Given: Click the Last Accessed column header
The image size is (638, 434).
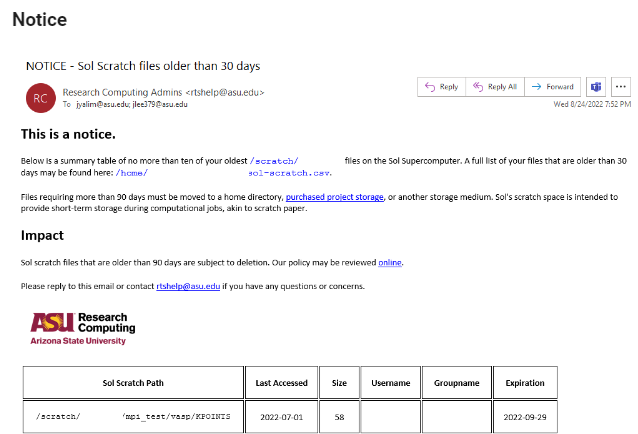Looking at the screenshot, I should click(x=281, y=383).
